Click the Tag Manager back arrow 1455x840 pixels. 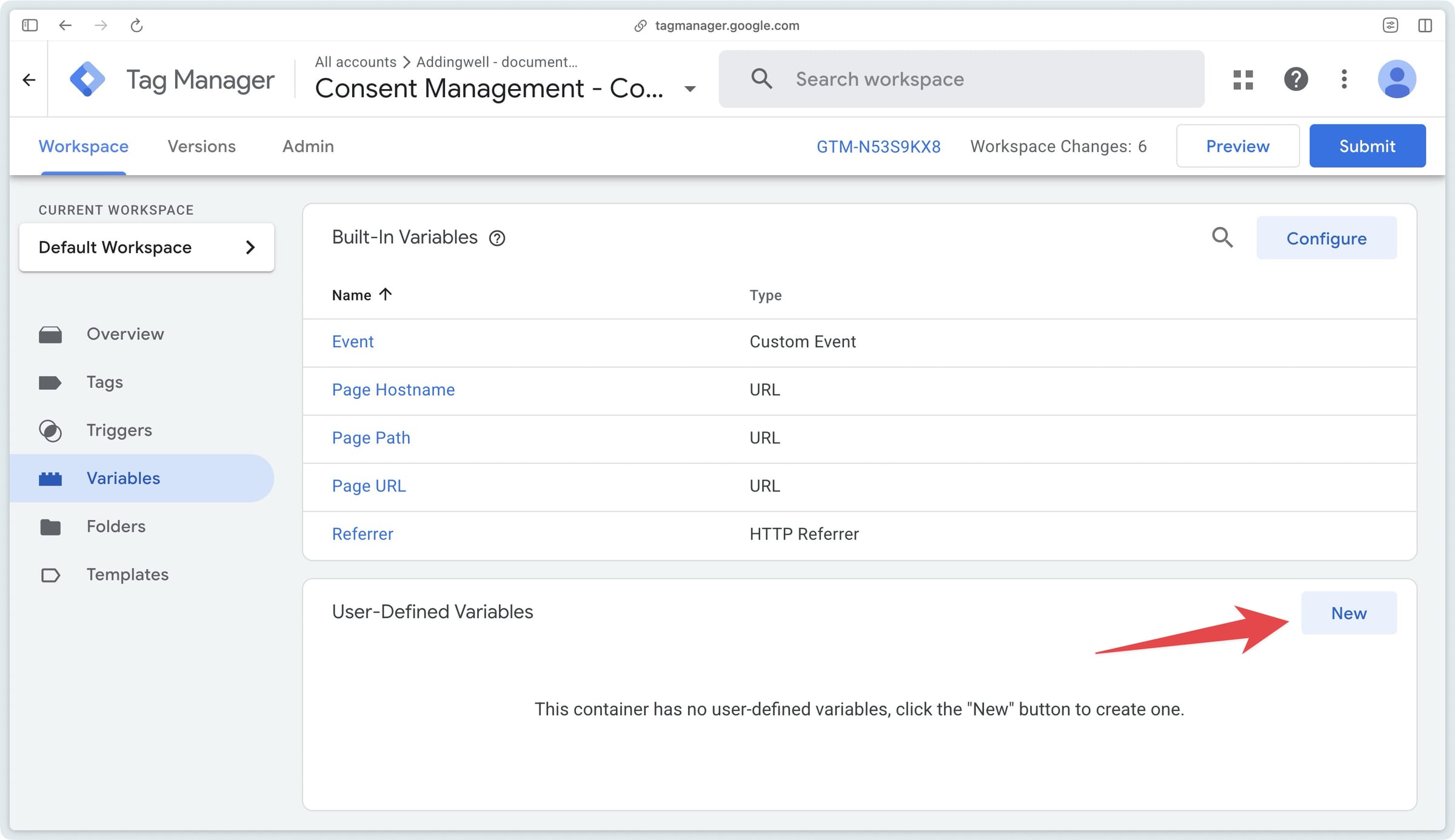[28, 79]
